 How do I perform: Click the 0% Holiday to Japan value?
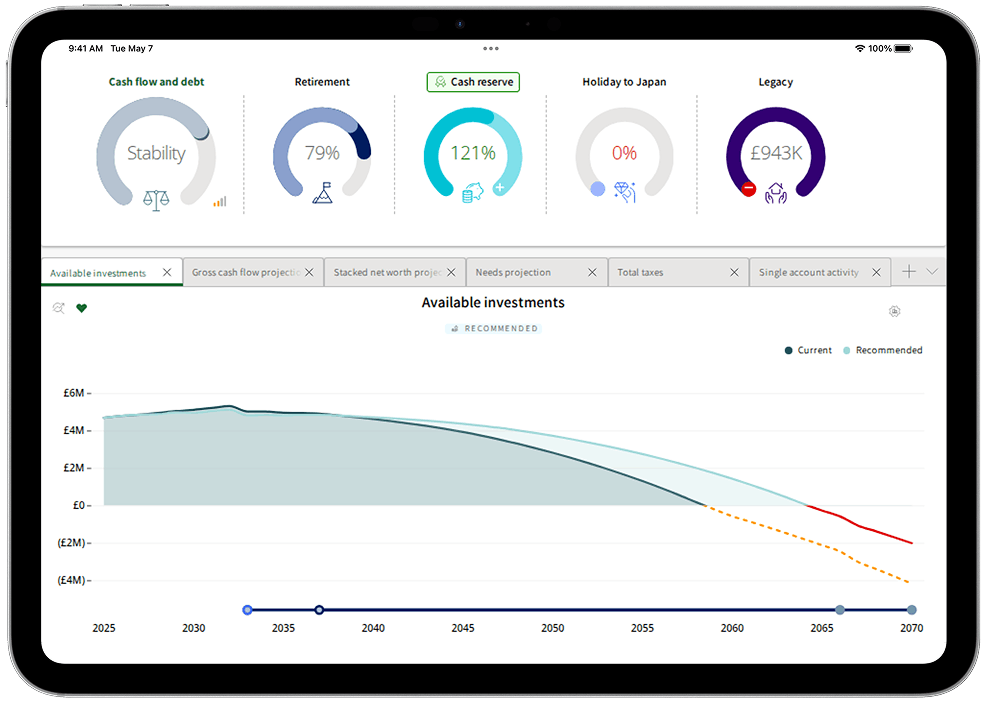(624, 153)
